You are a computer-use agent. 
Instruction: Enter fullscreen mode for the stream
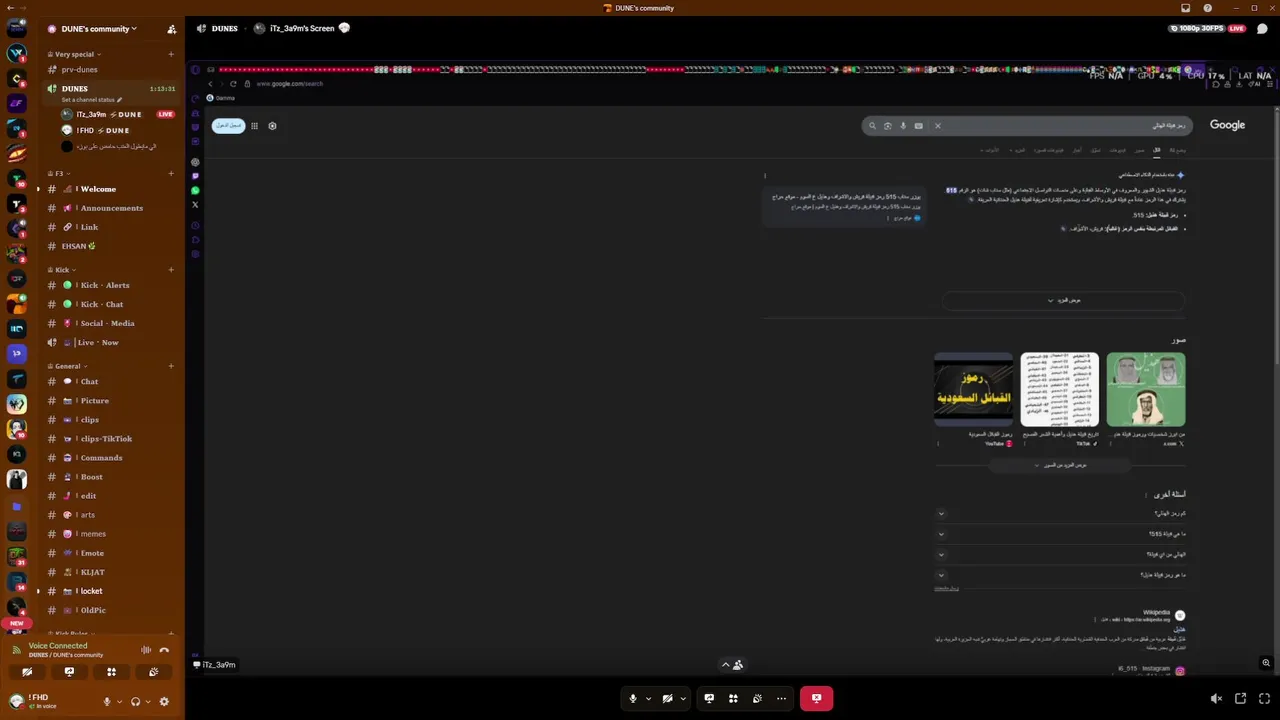pos(1264,698)
